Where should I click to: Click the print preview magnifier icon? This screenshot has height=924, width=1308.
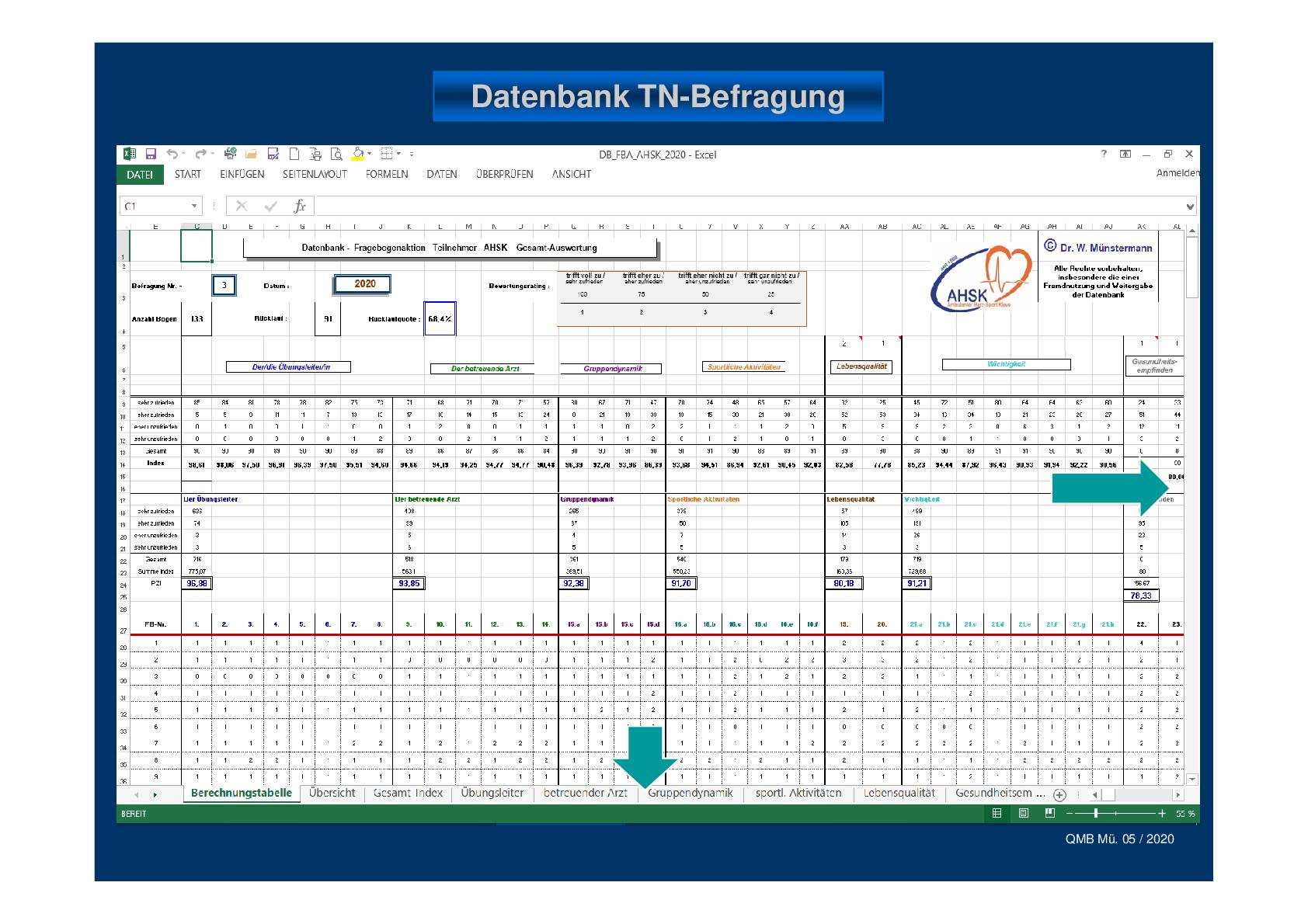coord(336,155)
